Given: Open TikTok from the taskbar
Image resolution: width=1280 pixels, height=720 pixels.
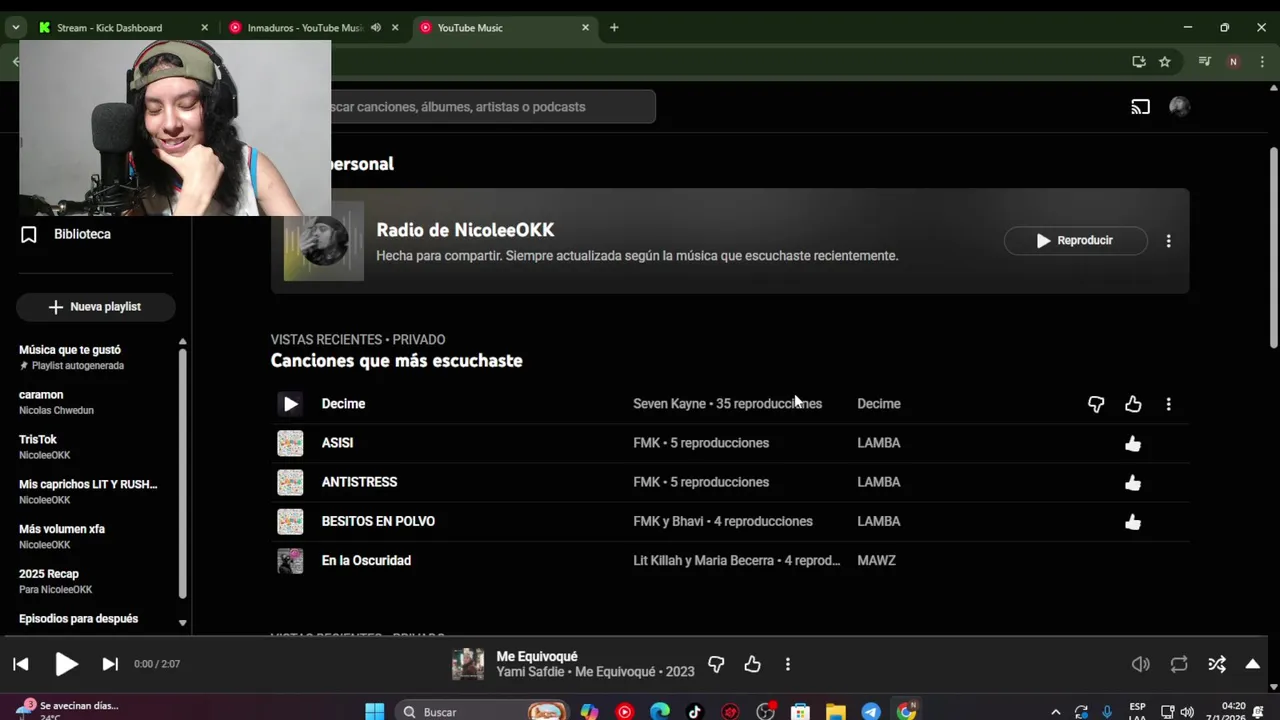Looking at the screenshot, I should pyautogui.click(x=695, y=712).
